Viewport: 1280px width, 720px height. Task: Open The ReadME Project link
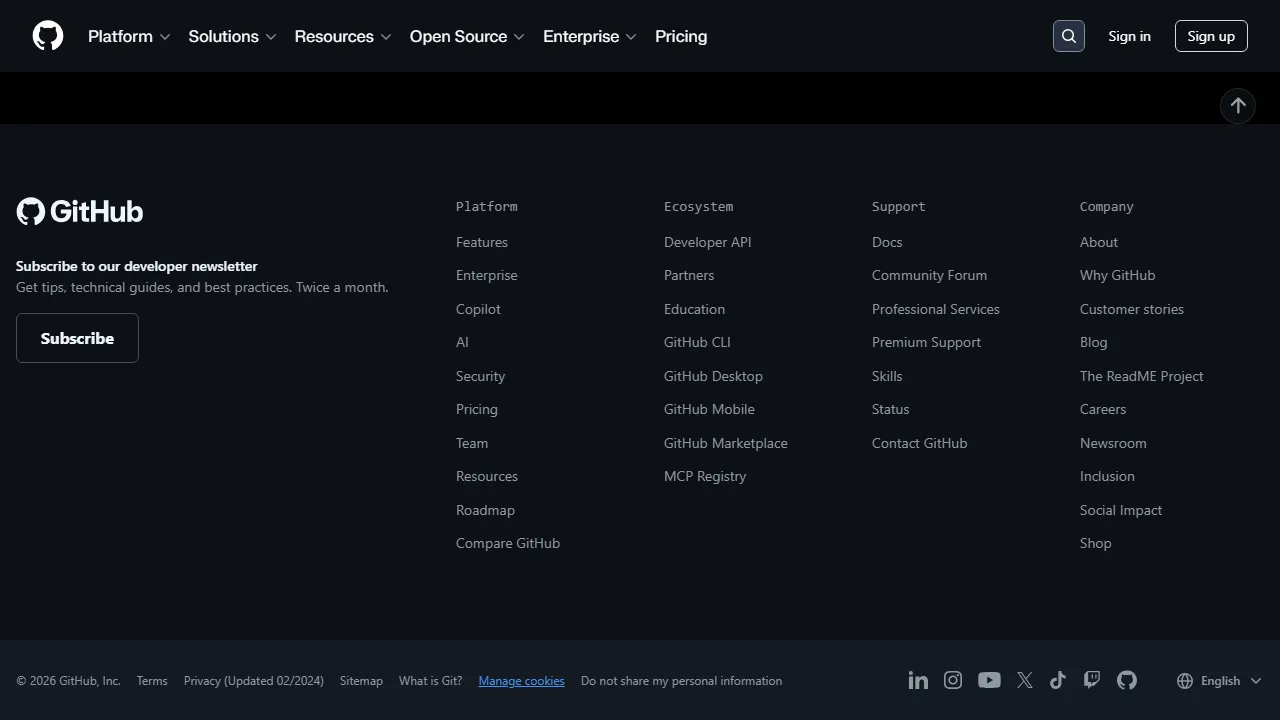pyautogui.click(x=1142, y=376)
